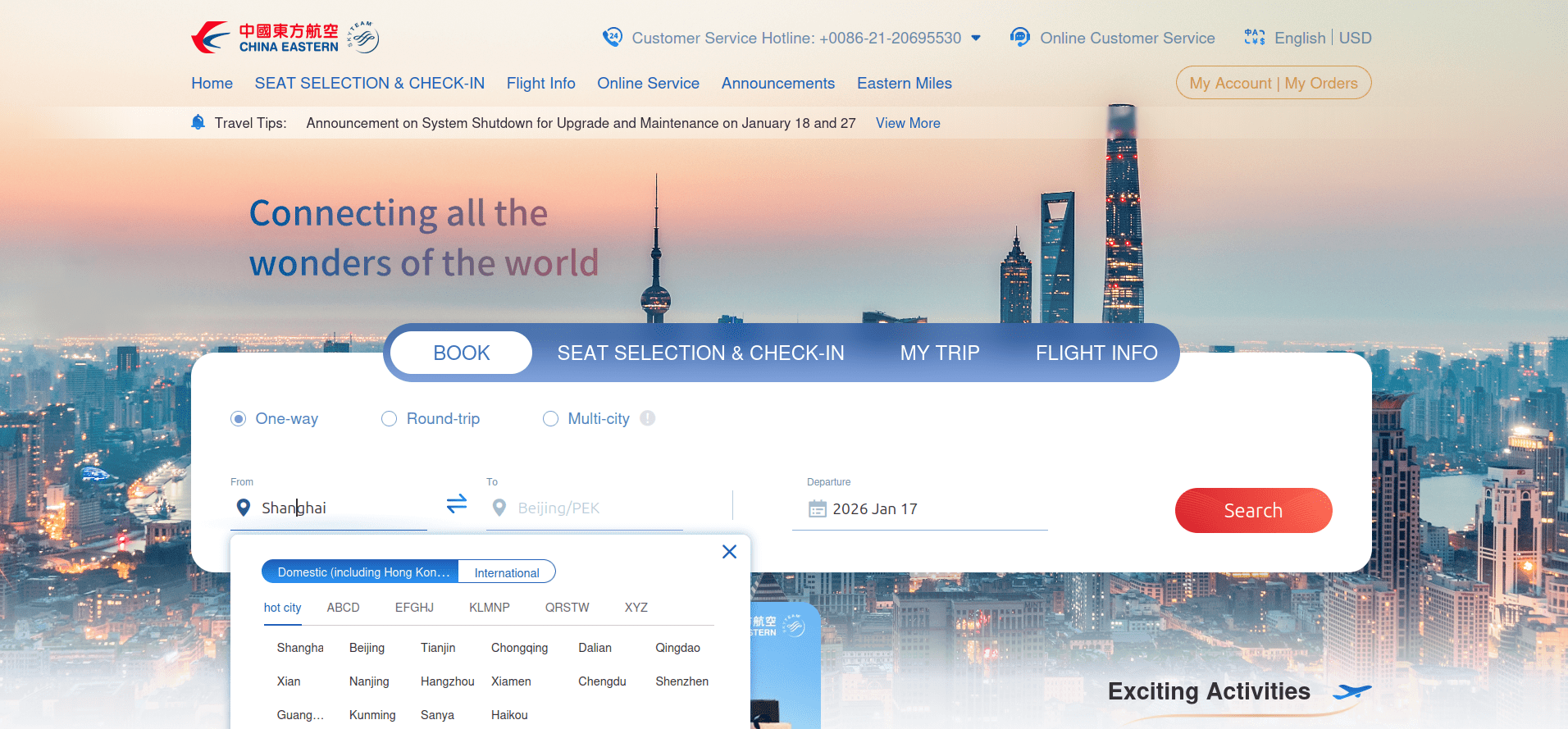Select the One-way radio button
This screenshot has height=729, width=1568.
(239, 419)
